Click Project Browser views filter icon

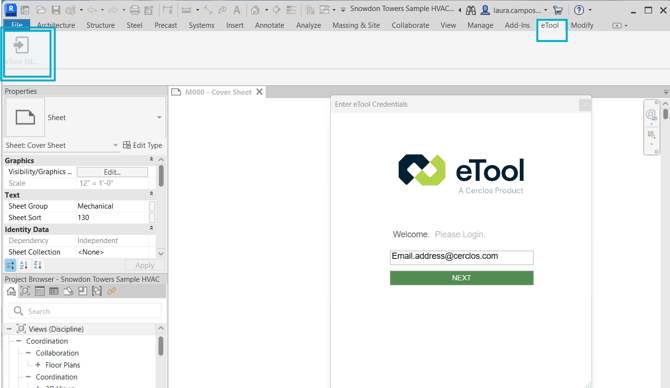pos(25,291)
